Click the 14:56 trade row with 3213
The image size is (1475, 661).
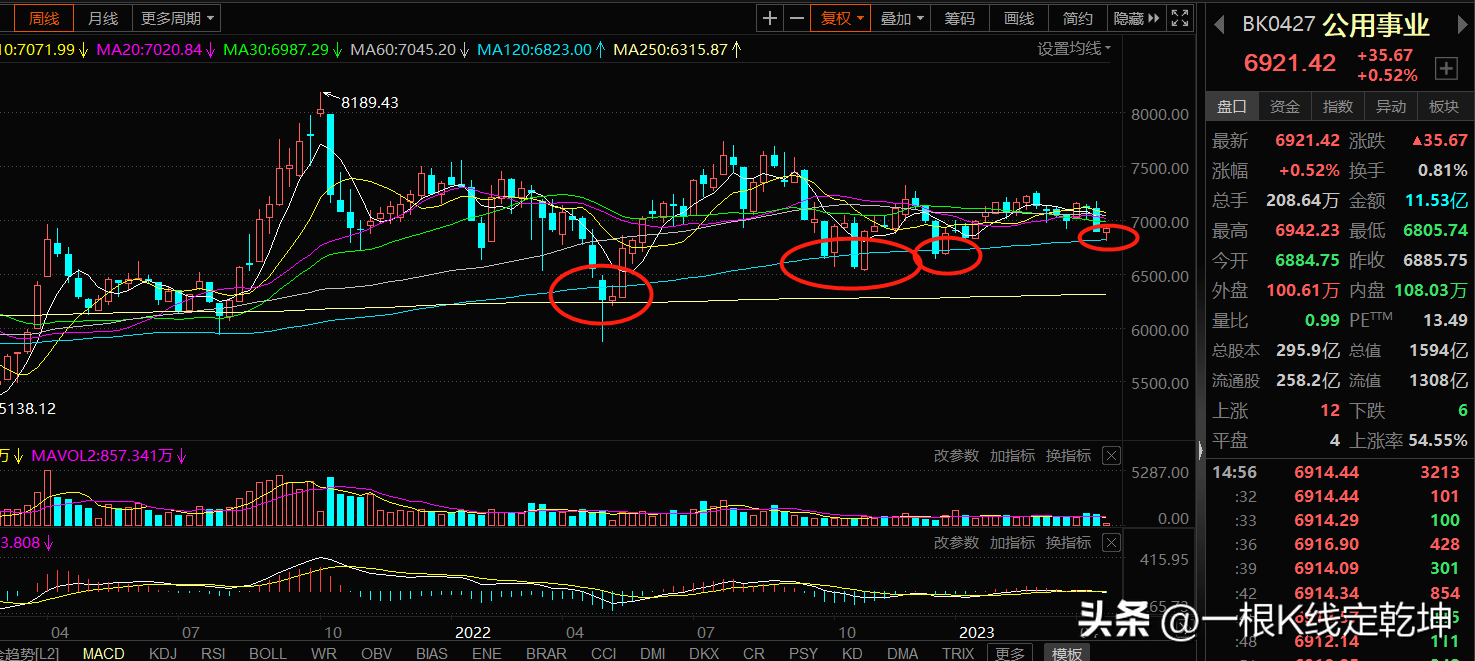coord(1340,472)
